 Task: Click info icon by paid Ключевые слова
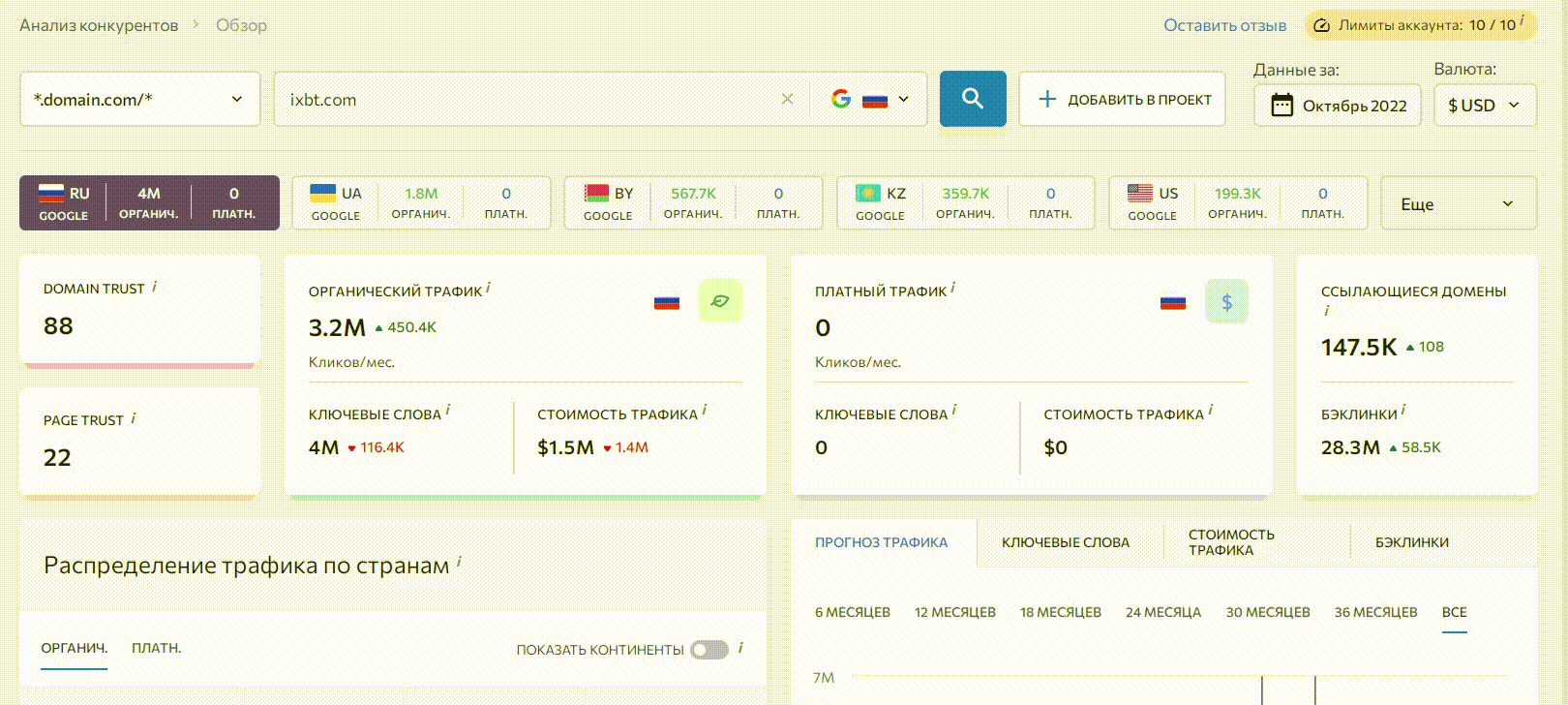(954, 411)
